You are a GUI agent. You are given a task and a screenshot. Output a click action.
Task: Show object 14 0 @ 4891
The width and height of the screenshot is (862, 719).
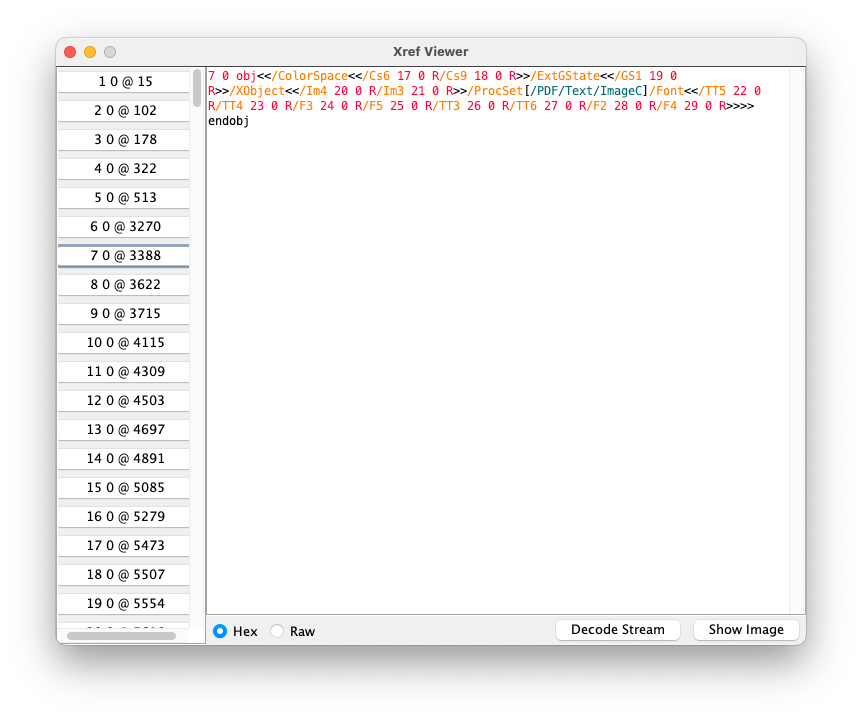click(x=124, y=459)
